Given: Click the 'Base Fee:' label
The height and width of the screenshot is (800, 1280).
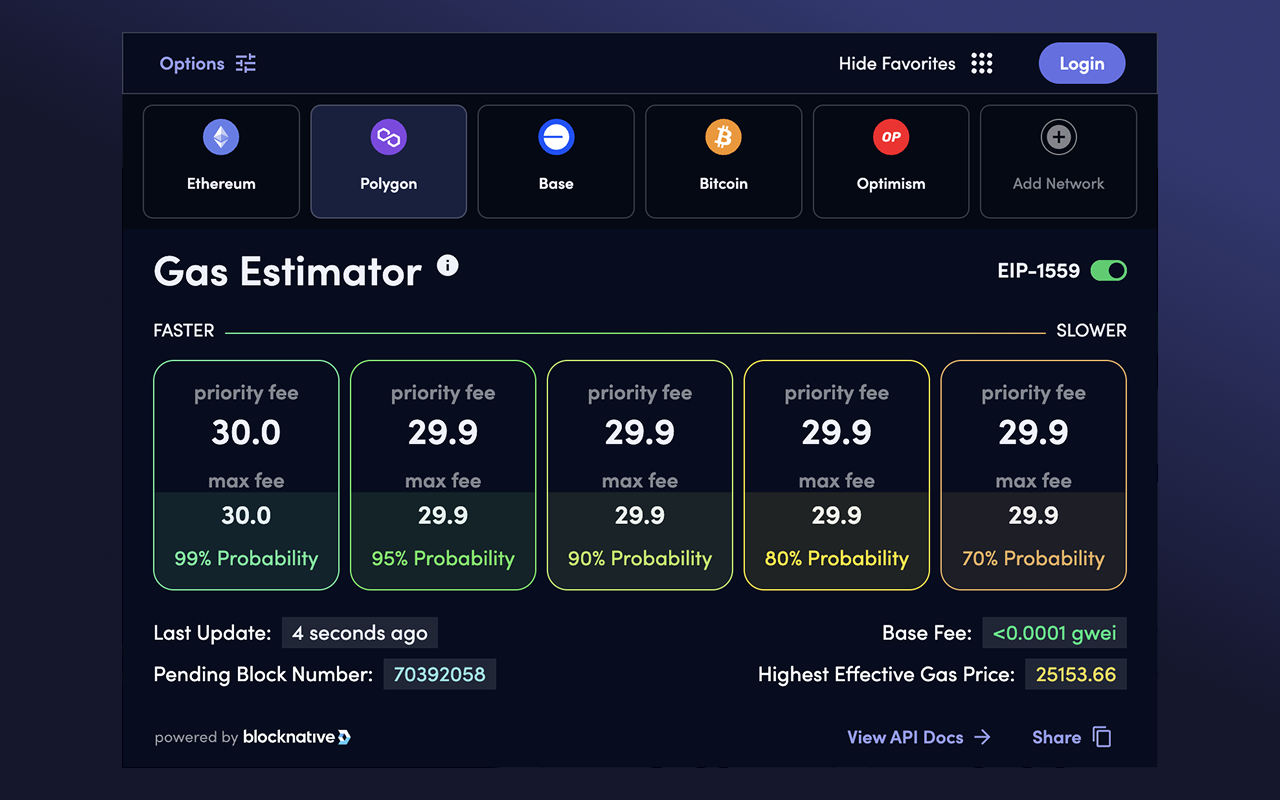Looking at the screenshot, I should [x=927, y=633].
